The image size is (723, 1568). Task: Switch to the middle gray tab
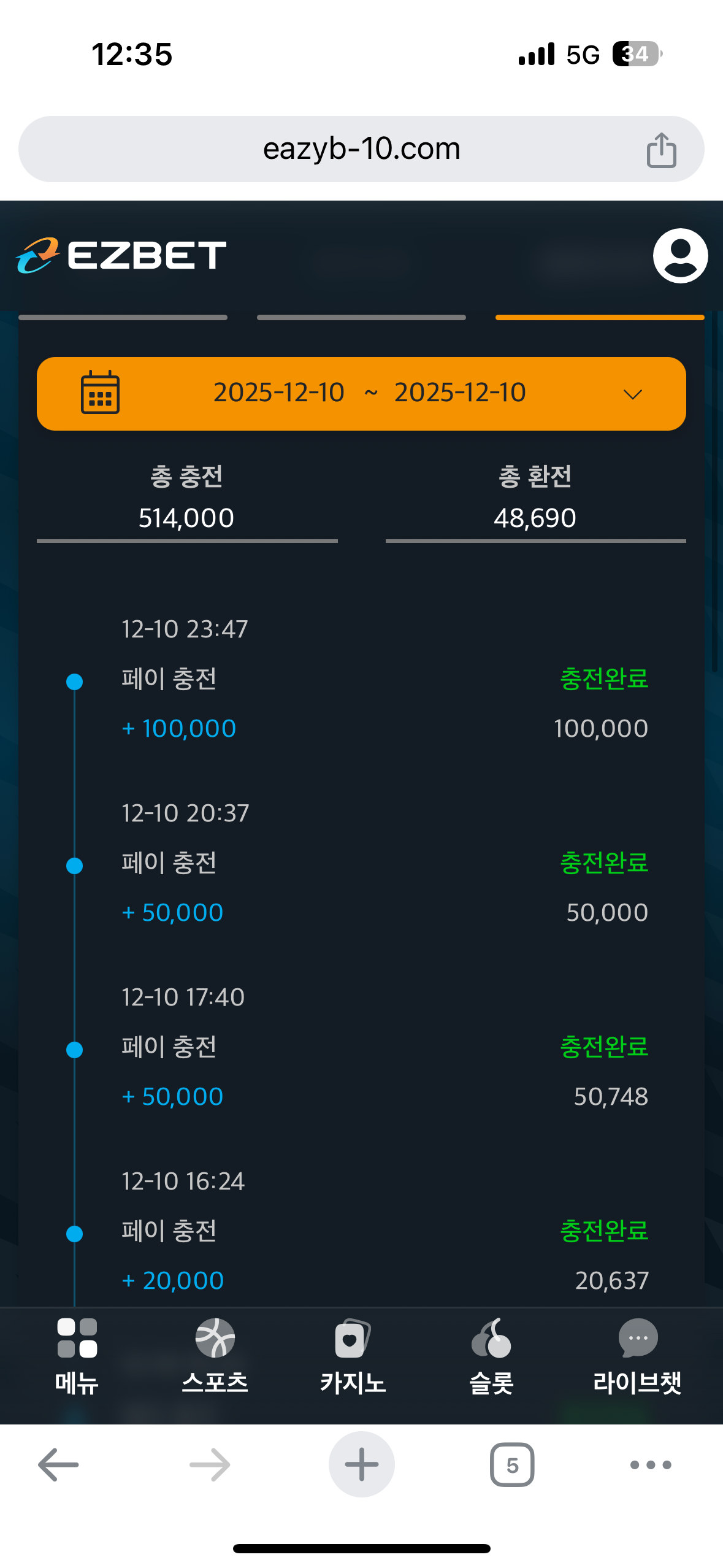361,317
